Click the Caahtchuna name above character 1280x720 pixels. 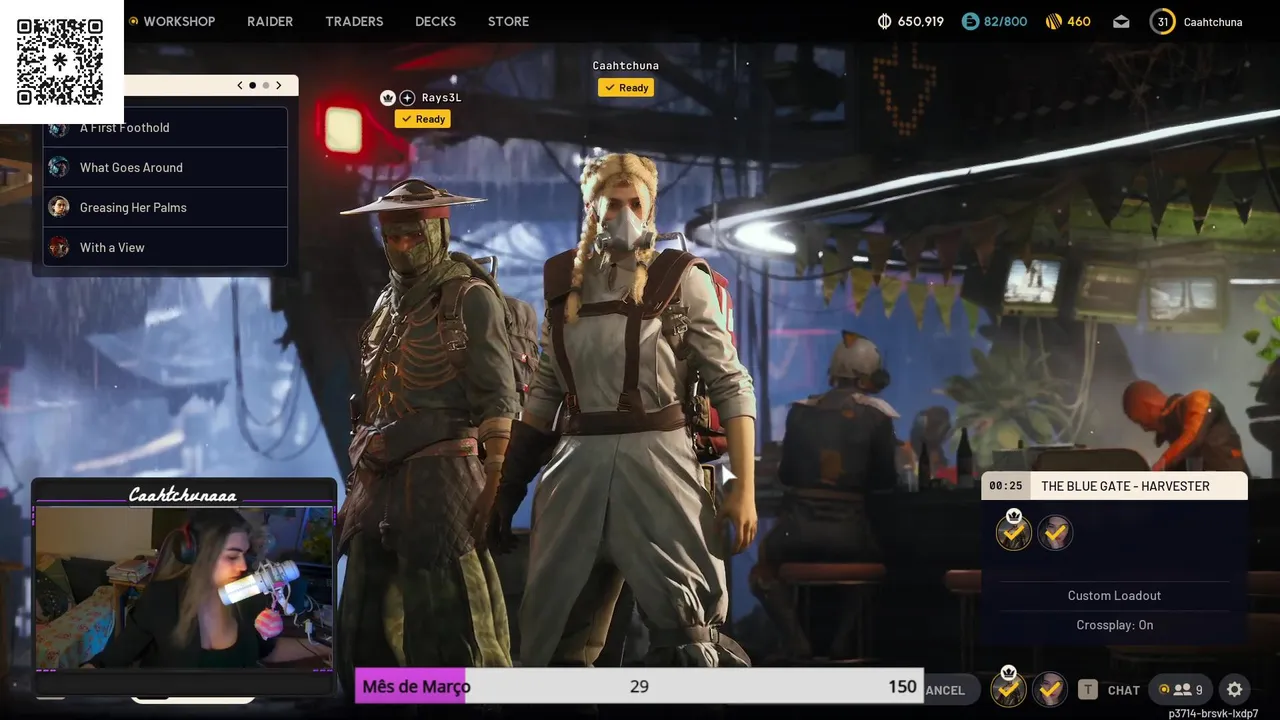[625, 66]
